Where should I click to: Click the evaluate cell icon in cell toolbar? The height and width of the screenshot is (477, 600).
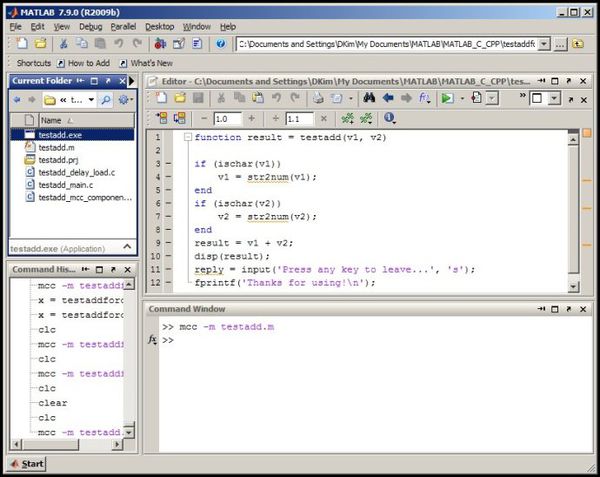[162, 118]
